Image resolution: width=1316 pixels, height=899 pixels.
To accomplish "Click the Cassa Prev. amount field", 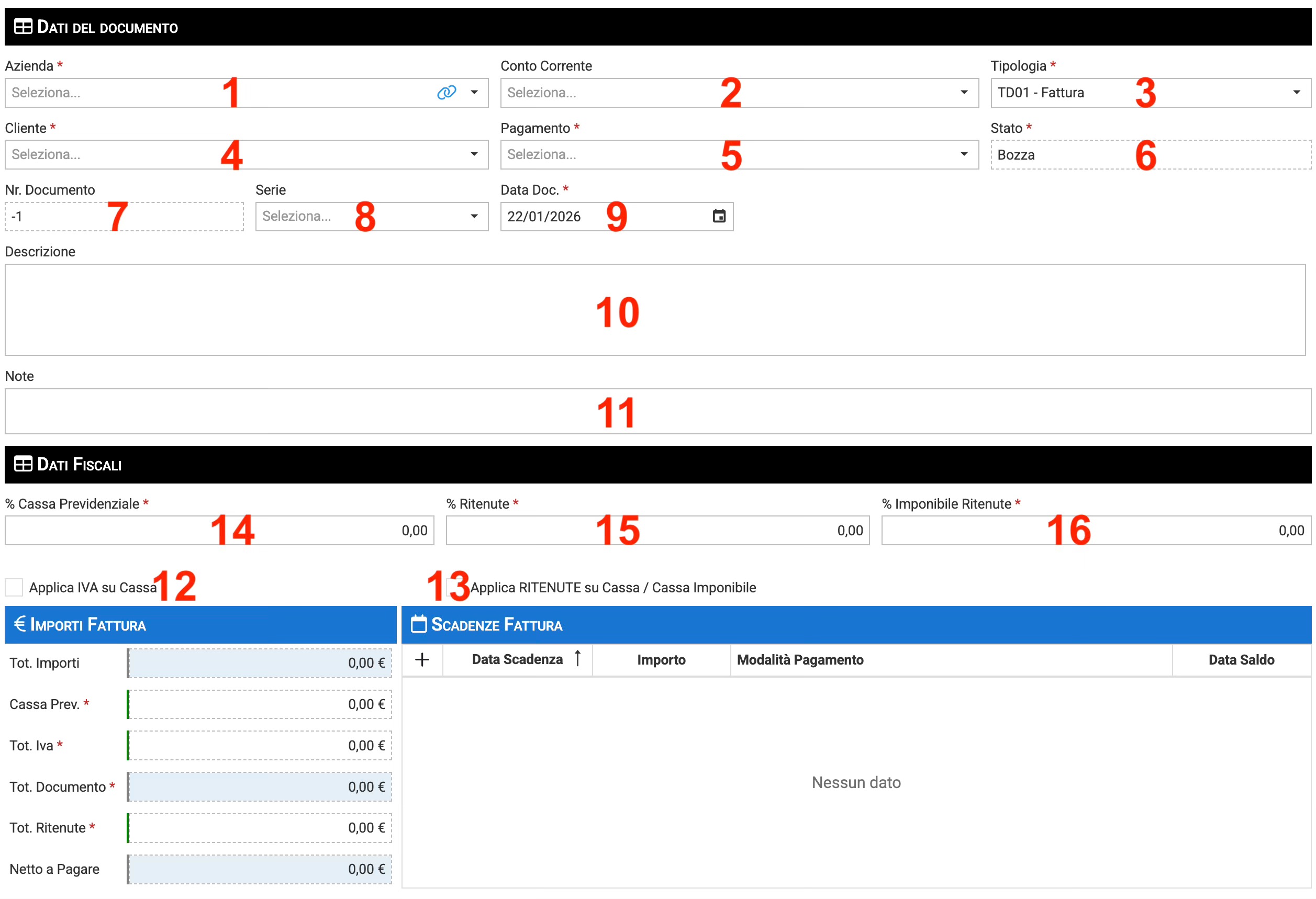I will pyautogui.click(x=259, y=704).
